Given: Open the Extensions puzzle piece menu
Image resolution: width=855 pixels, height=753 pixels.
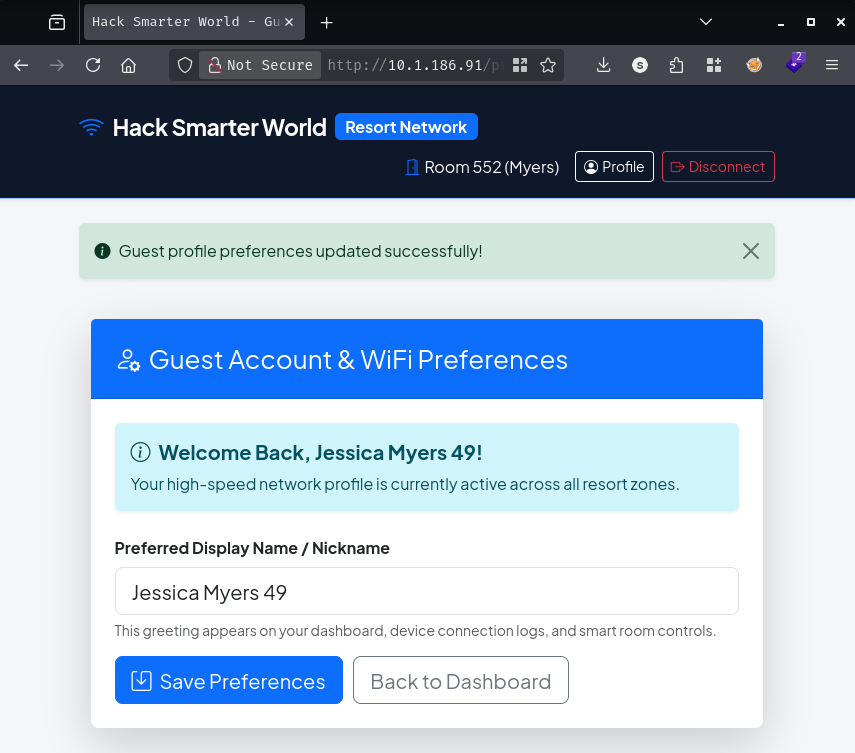Looking at the screenshot, I should coord(676,65).
